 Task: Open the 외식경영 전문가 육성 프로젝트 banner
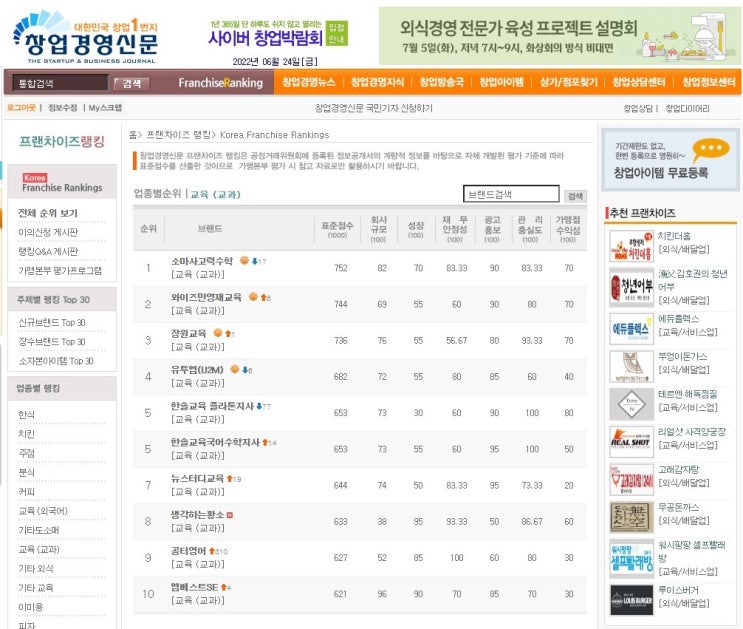point(559,36)
